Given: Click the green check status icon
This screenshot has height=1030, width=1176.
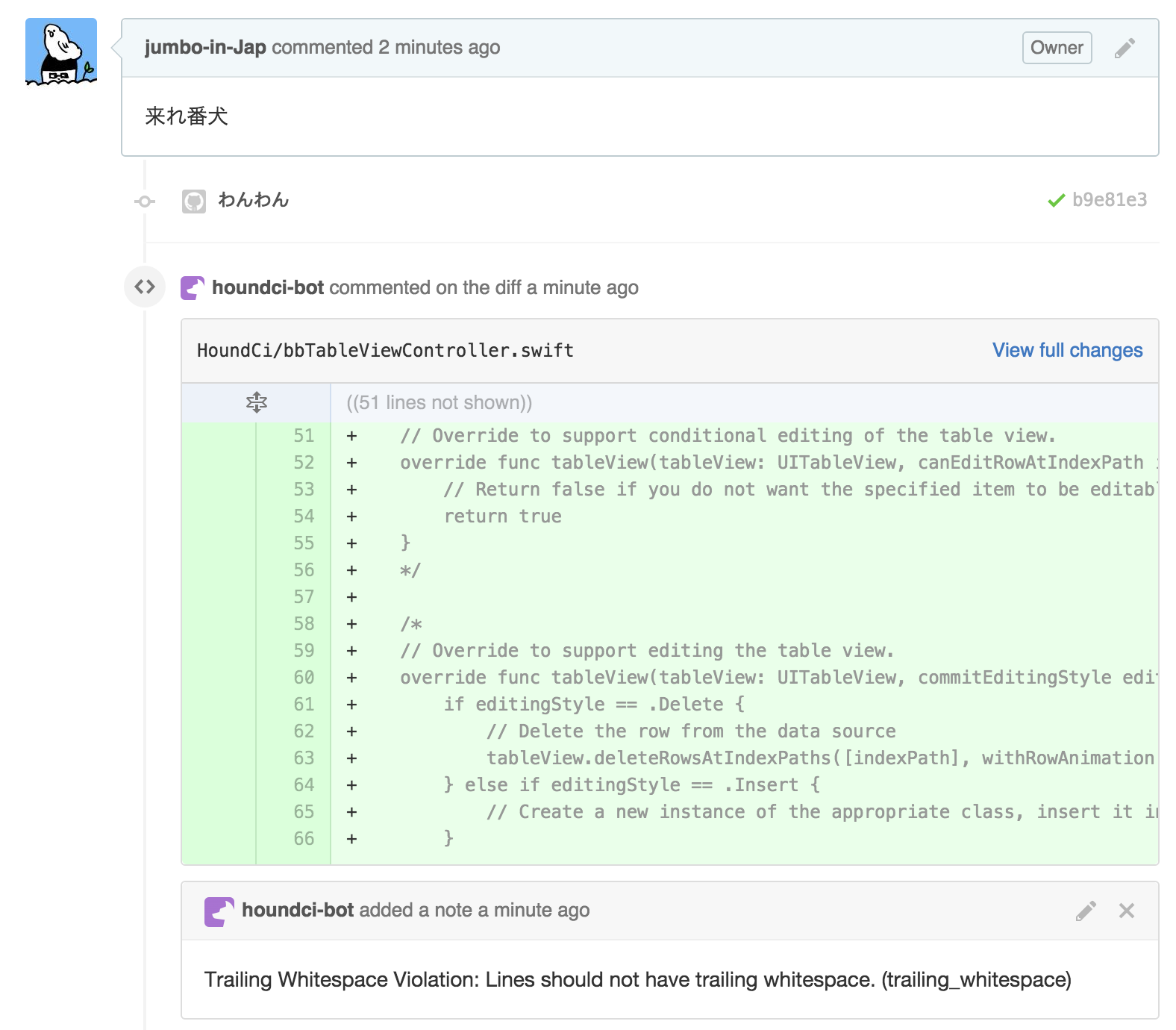Looking at the screenshot, I should [x=1056, y=201].
